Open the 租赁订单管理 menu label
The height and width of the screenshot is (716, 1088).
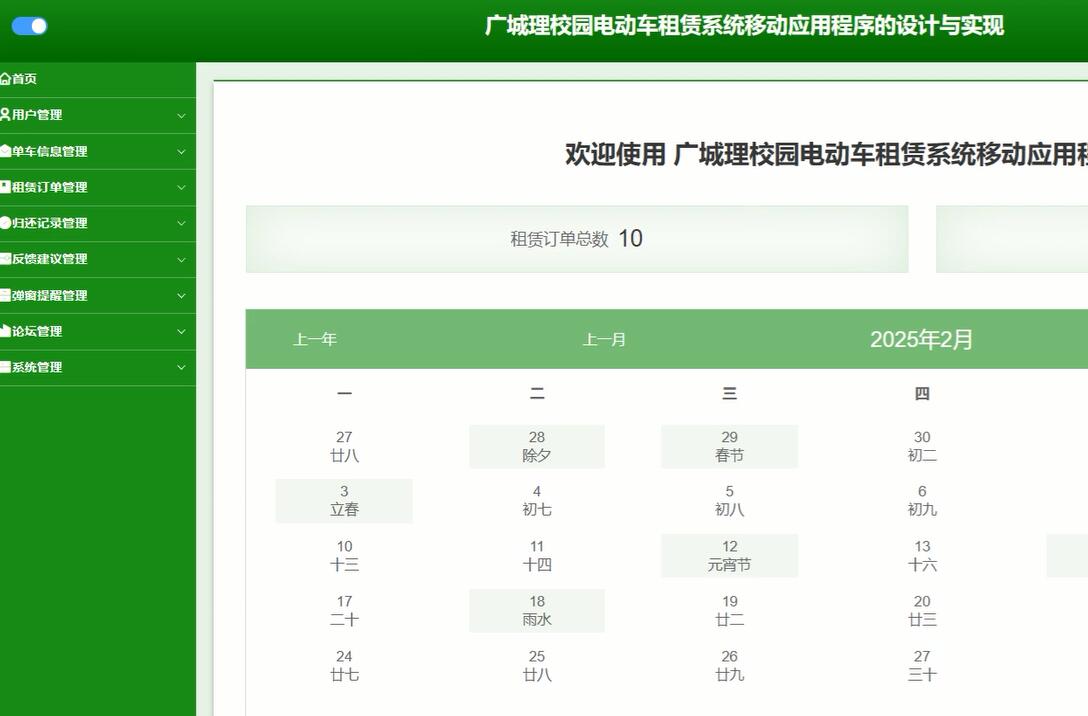(x=49, y=187)
